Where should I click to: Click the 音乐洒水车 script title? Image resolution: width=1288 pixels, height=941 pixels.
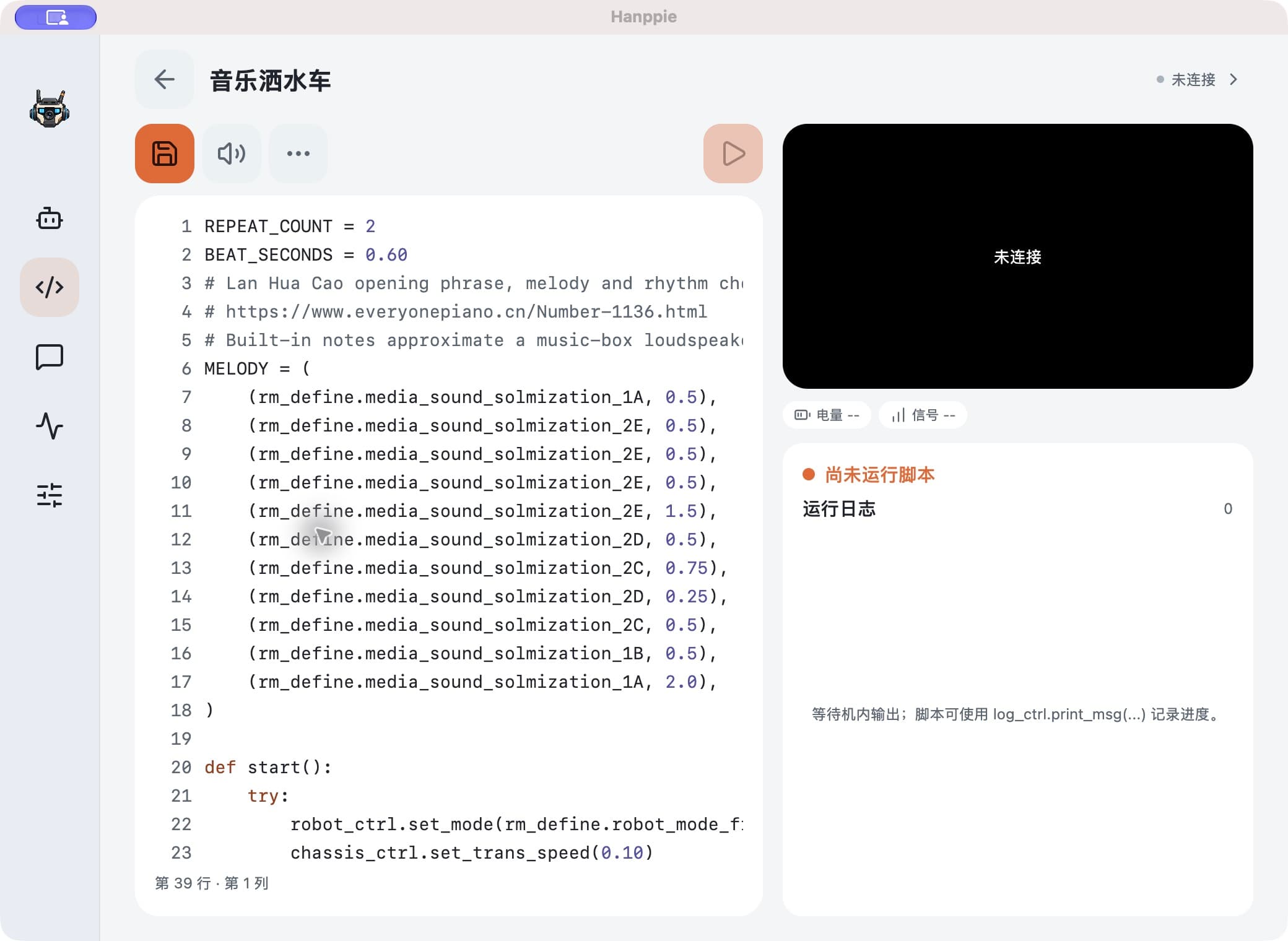[270, 80]
